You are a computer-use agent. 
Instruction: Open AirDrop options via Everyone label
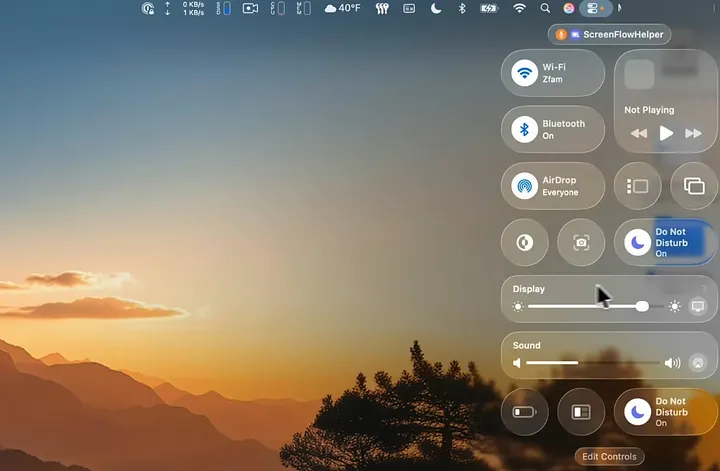pos(560,192)
